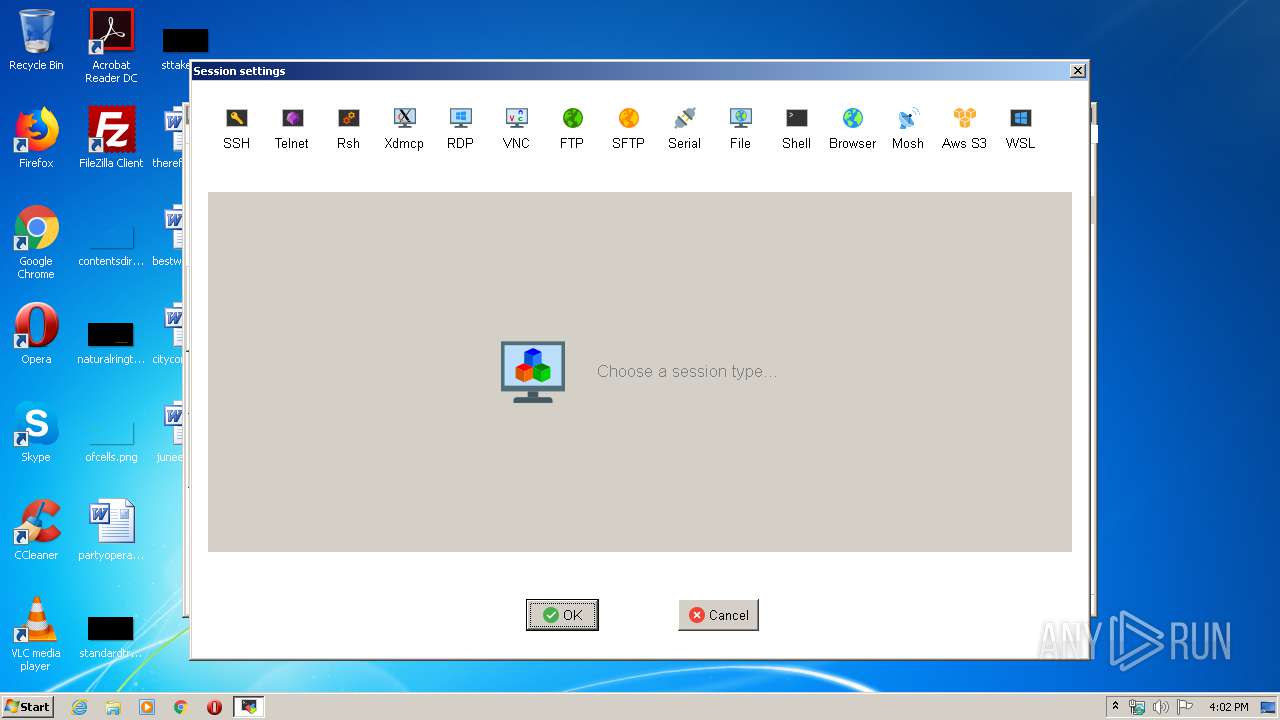Open the volume control in tray
Screen dimensions: 1280x720
[1161, 707]
